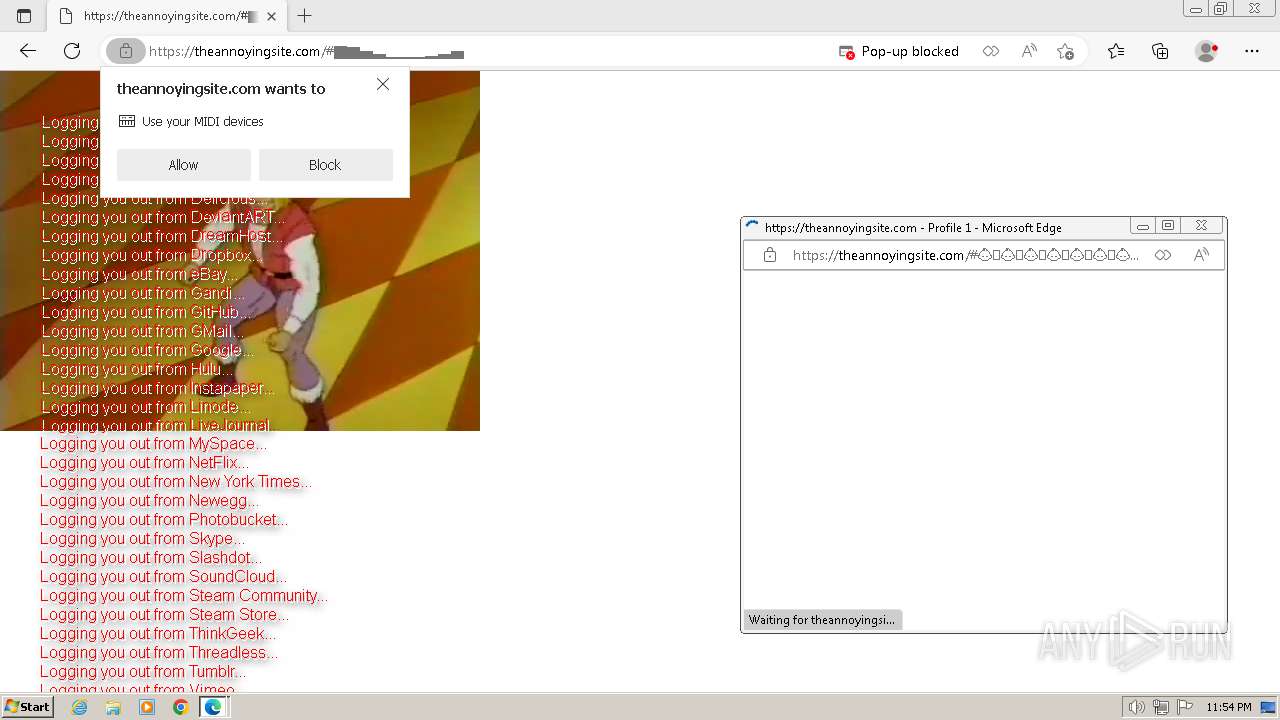
Task: Click the 11:54 PM clock
Action: pyautogui.click(x=1229, y=707)
